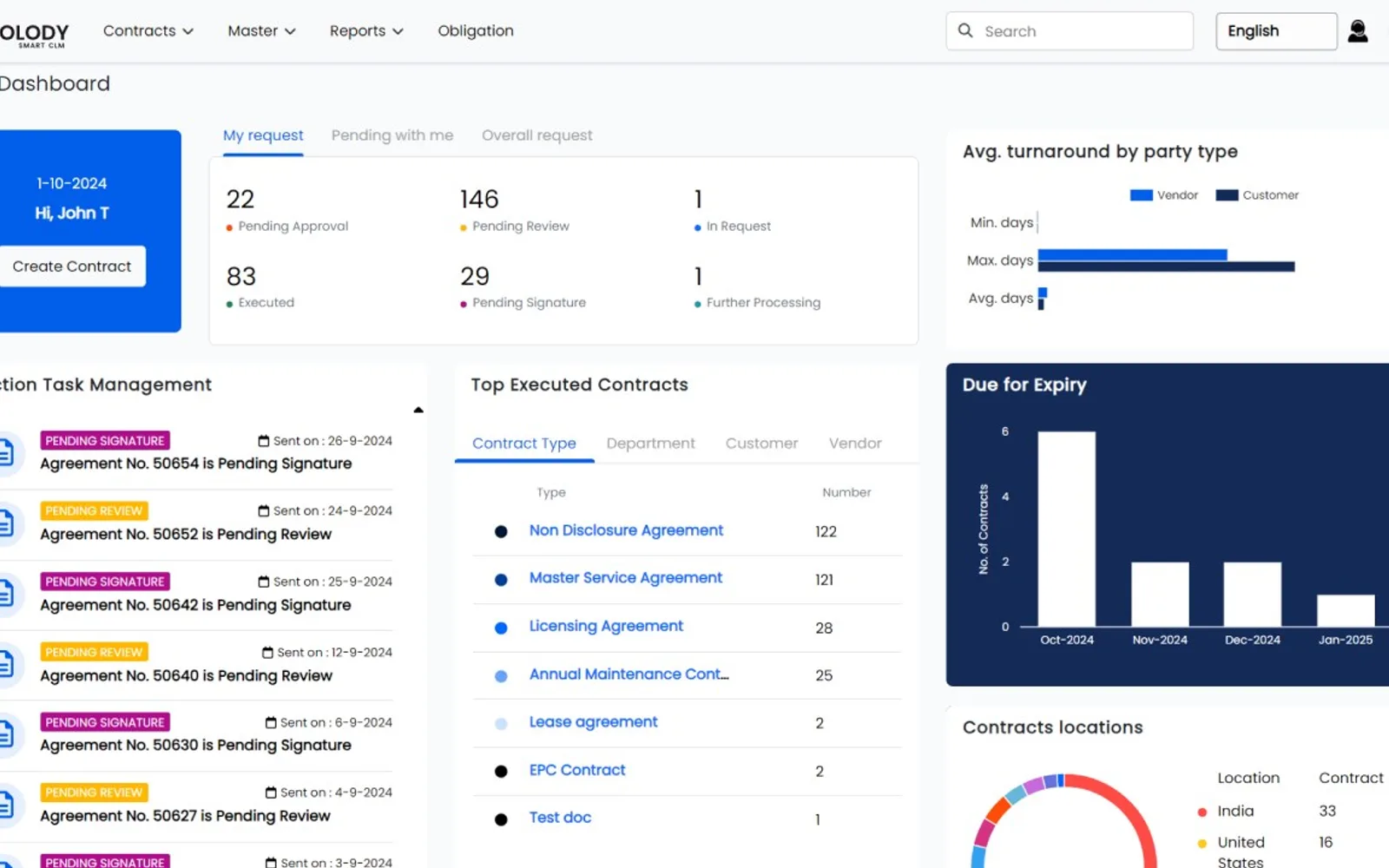
Task: Click calendar icon beside Sent on 12-9-2024
Action: (x=267, y=652)
